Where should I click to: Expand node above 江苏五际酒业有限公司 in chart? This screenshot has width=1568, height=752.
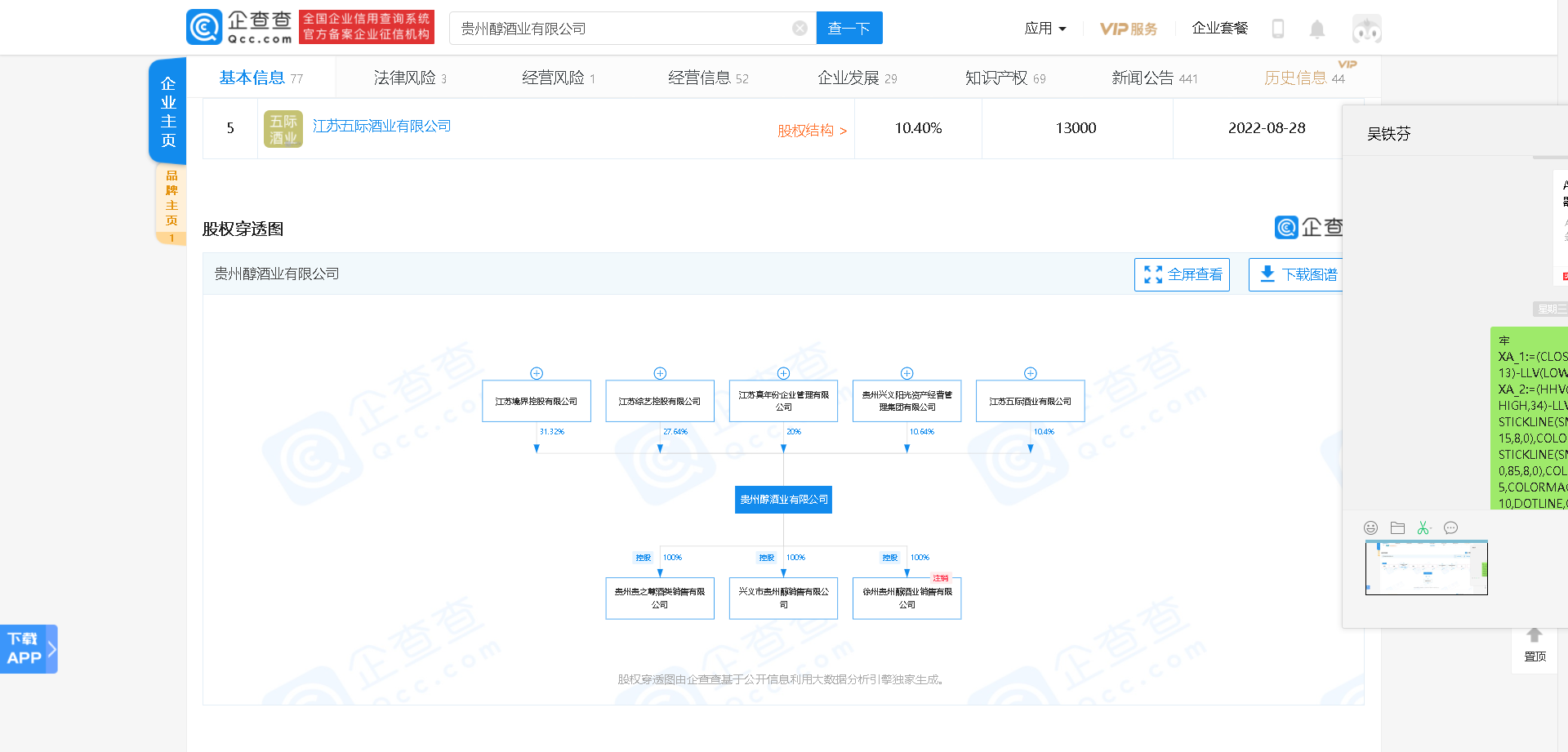pyautogui.click(x=1031, y=373)
